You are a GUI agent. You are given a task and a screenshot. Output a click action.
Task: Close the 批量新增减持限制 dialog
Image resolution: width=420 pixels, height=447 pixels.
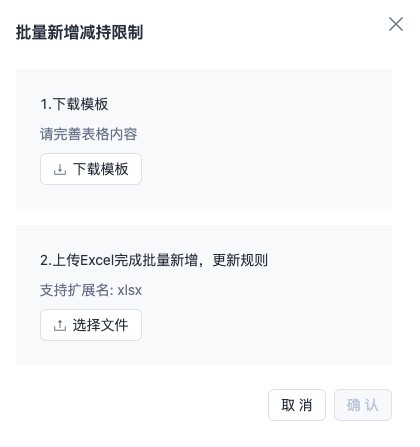click(396, 24)
